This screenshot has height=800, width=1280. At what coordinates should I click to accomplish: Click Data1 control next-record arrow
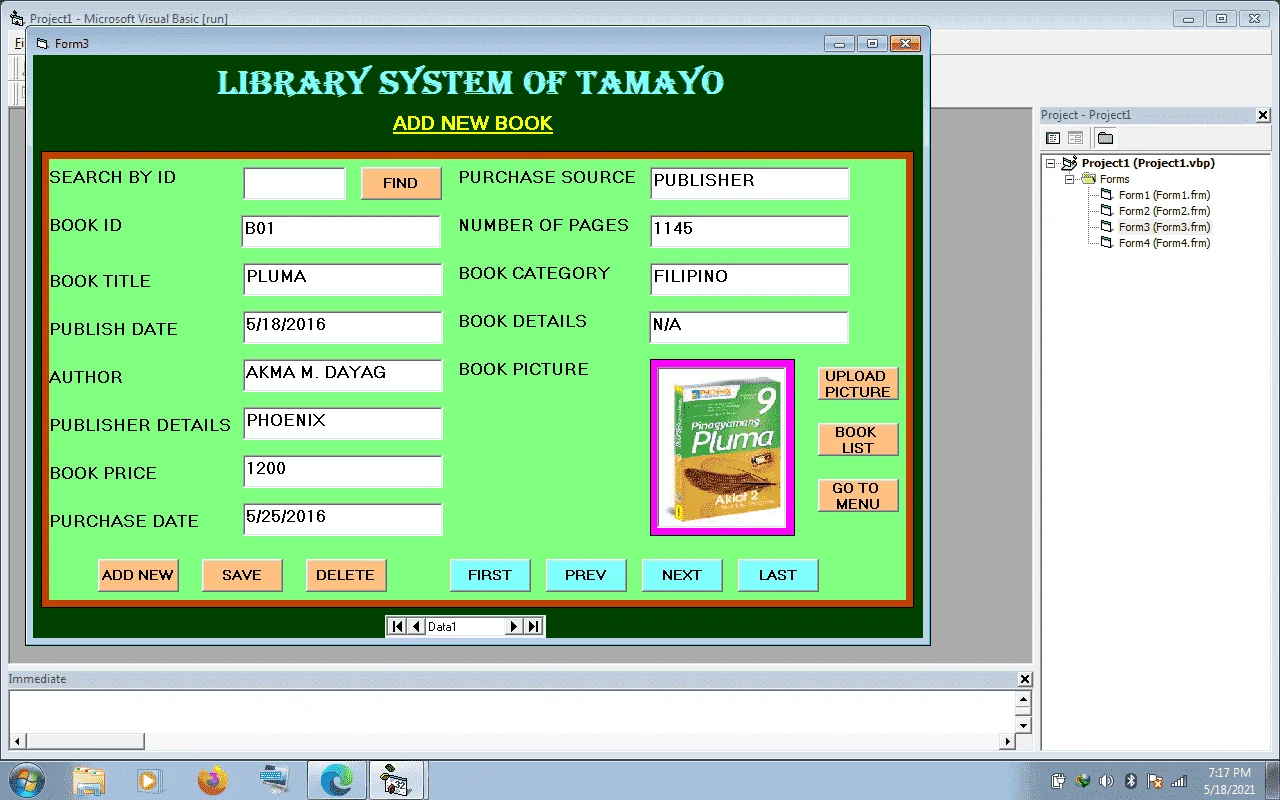[x=514, y=626]
